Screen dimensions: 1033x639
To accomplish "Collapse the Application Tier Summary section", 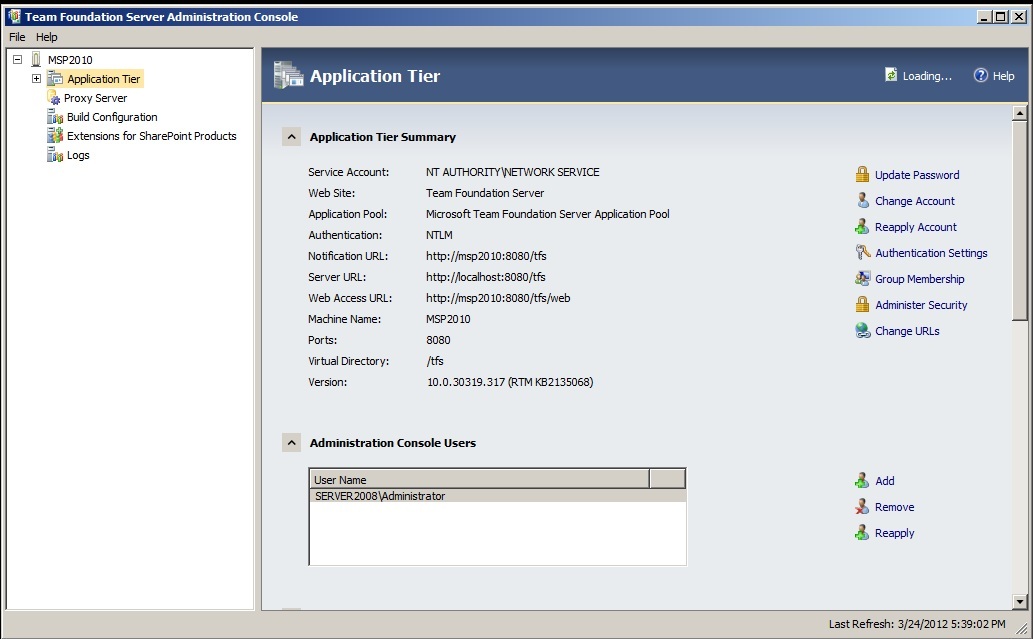I will tap(291, 137).
